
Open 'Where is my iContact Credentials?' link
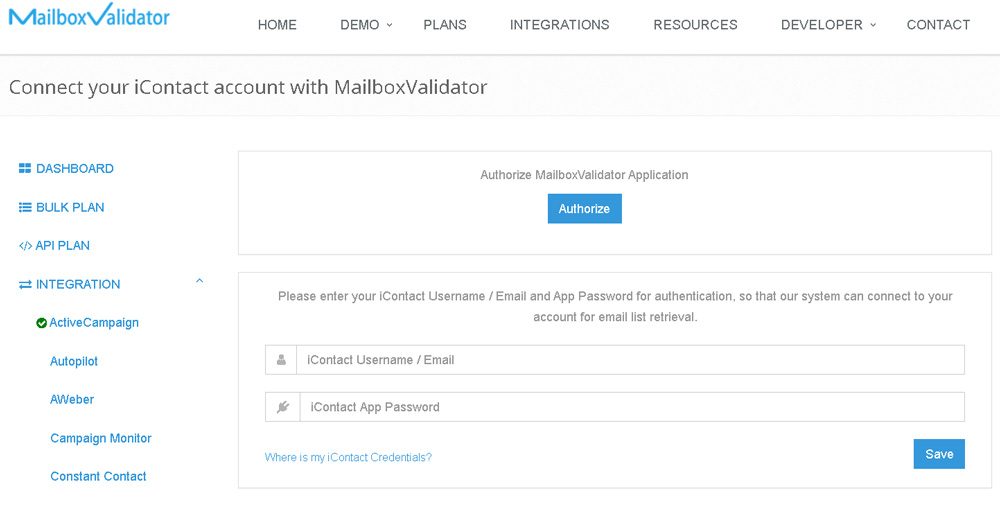click(348, 457)
